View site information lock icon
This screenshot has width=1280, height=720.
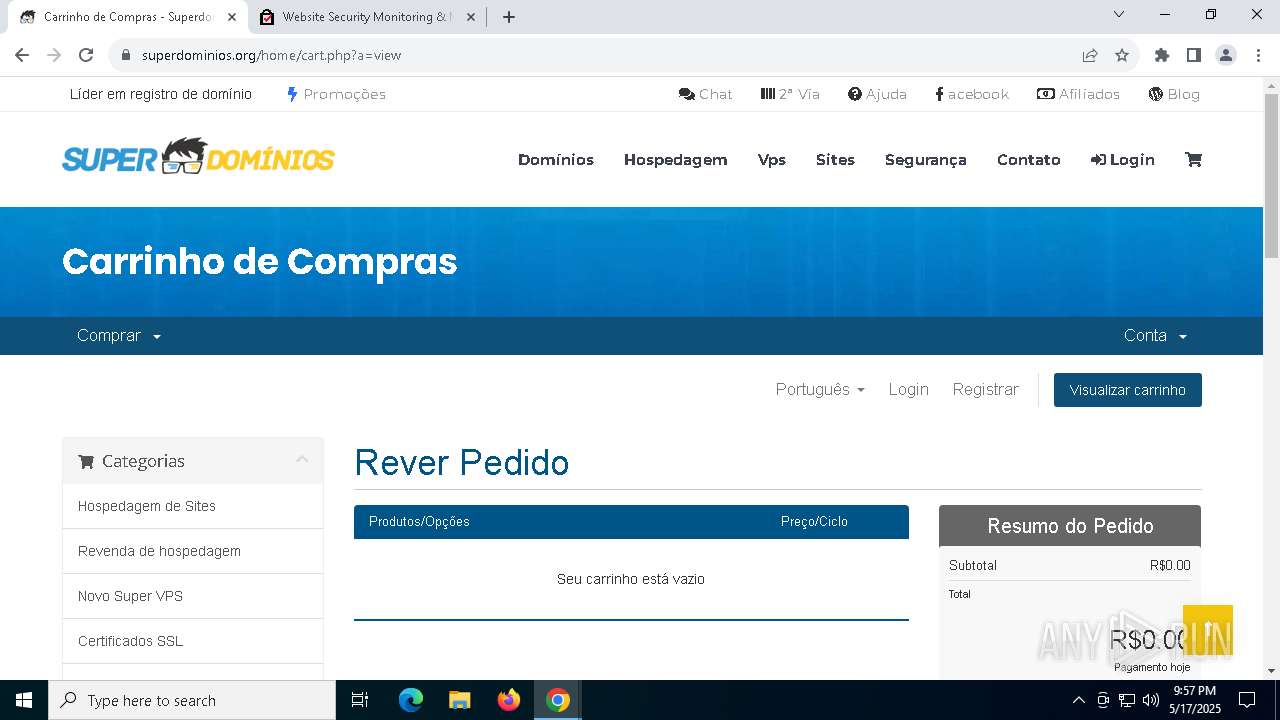tap(126, 55)
